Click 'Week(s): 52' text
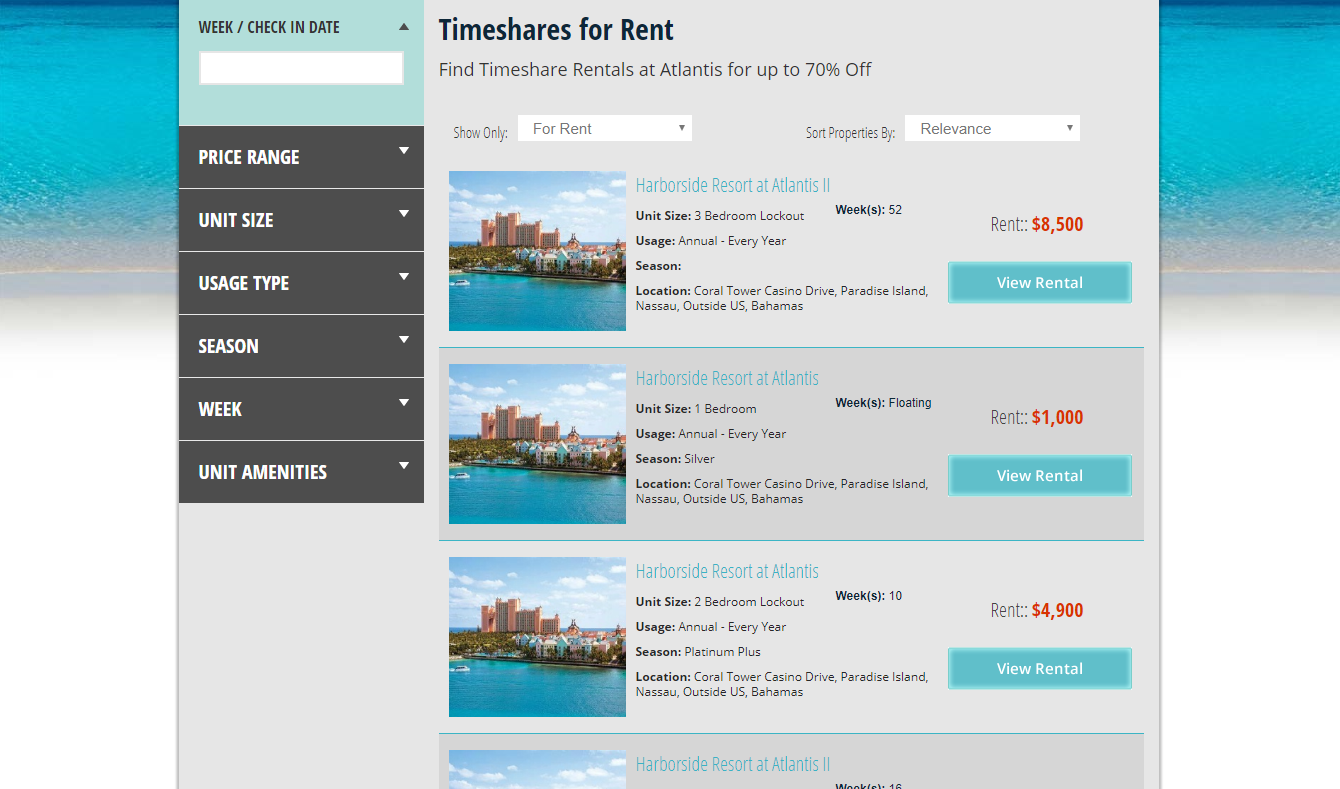This screenshot has height=789, width=1340. [868, 210]
